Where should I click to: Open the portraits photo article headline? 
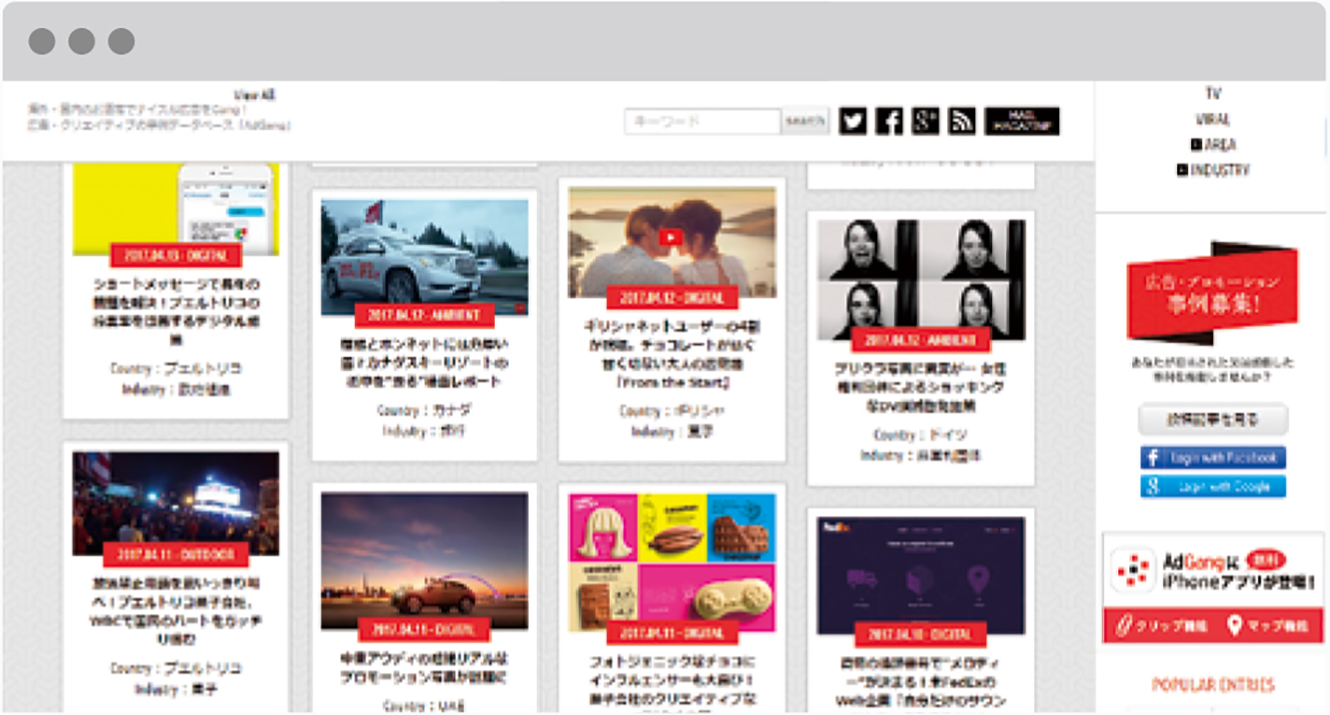[x=921, y=386]
